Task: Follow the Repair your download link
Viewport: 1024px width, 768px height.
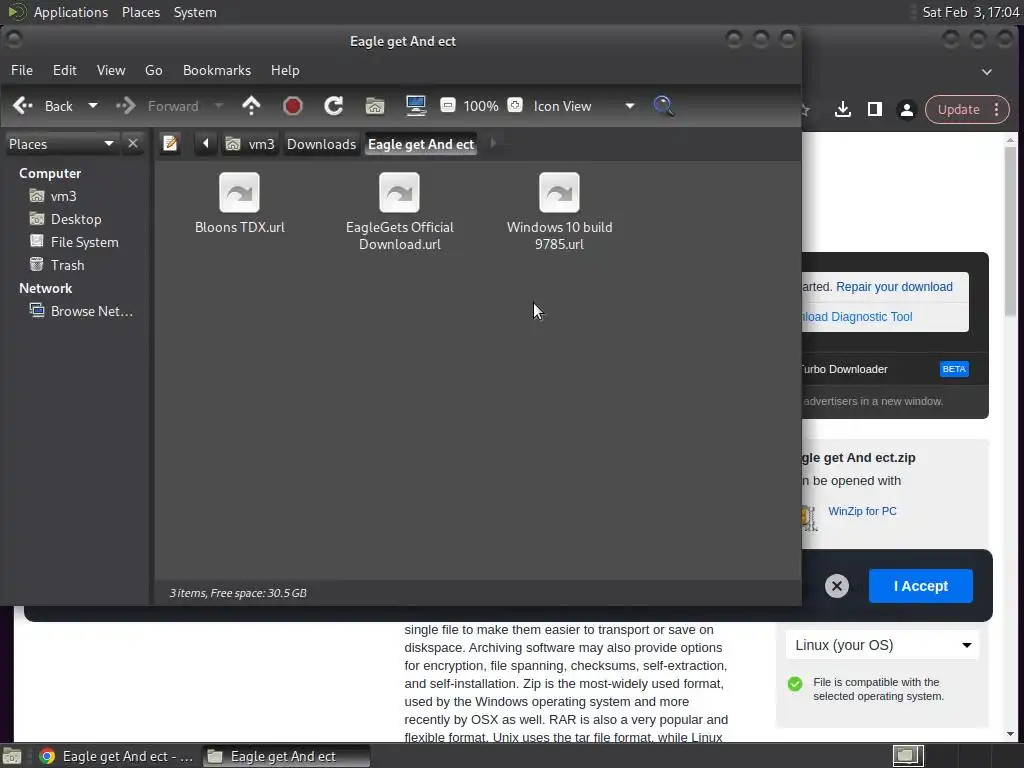Action: pos(894,287)
